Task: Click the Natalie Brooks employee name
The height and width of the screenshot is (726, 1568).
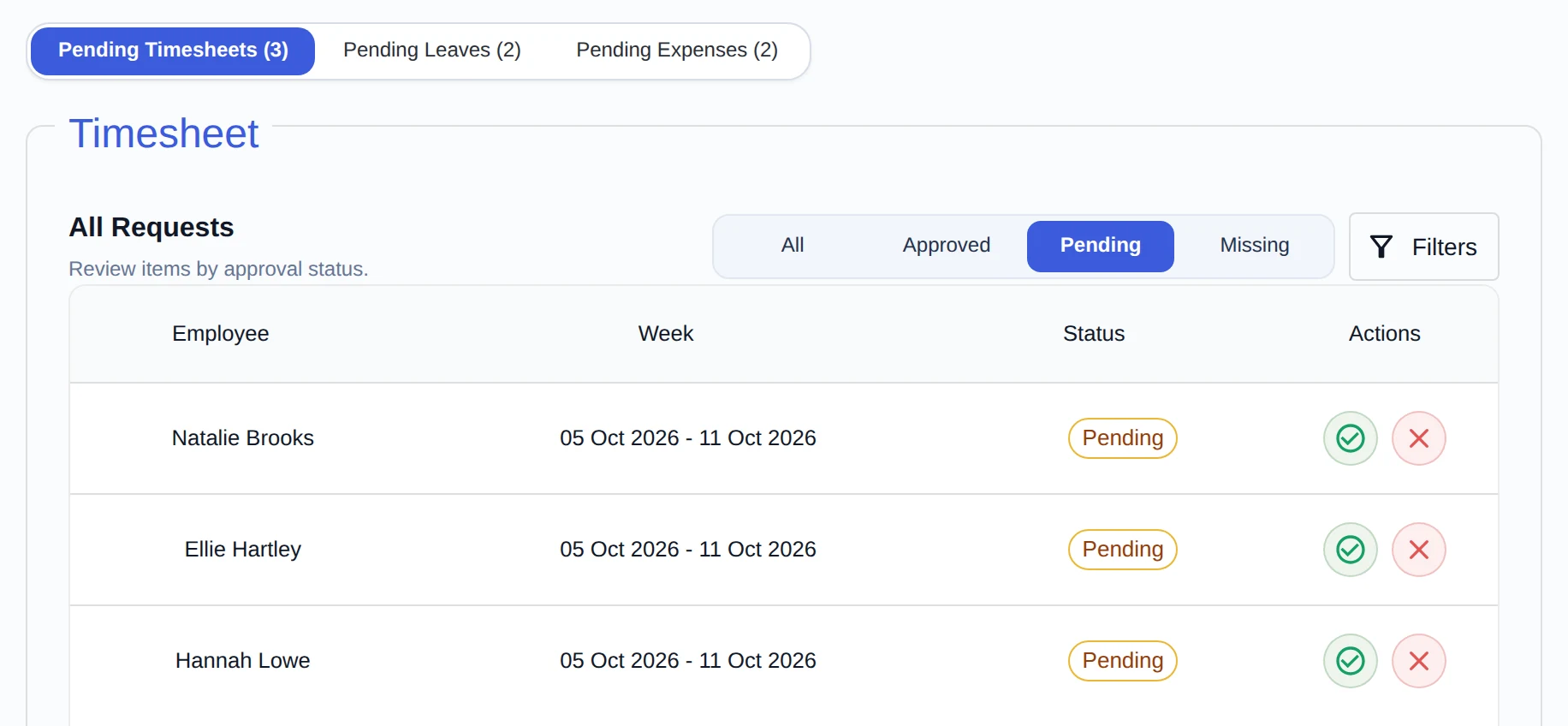Action: coord(243,438)
